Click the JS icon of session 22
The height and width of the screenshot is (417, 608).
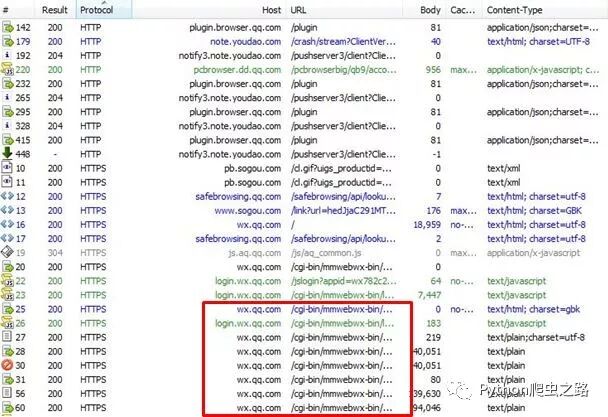tap(7, 280)
